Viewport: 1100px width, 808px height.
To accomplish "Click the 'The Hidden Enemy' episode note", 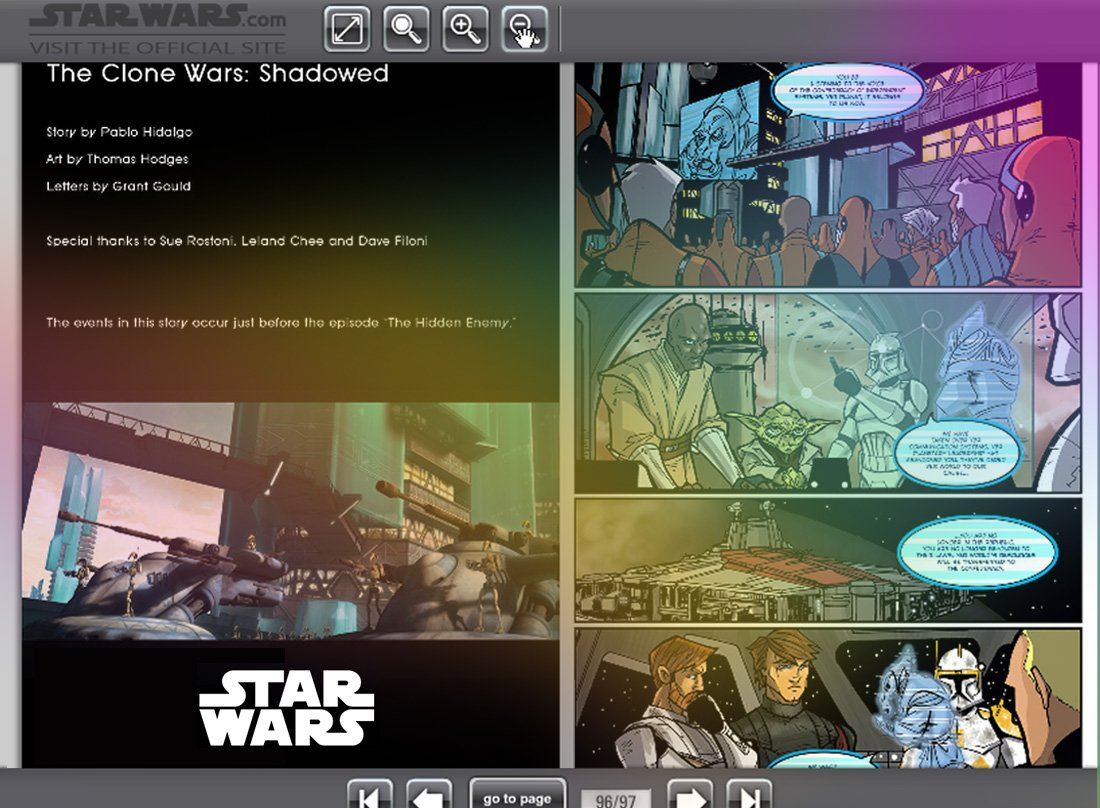I will coord(281,323).
